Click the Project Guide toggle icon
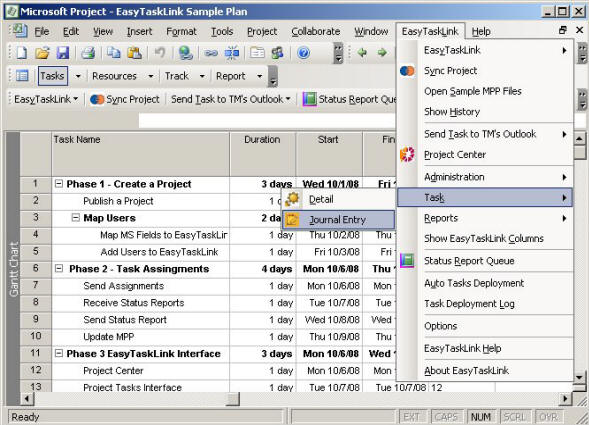 click(22, 76)
